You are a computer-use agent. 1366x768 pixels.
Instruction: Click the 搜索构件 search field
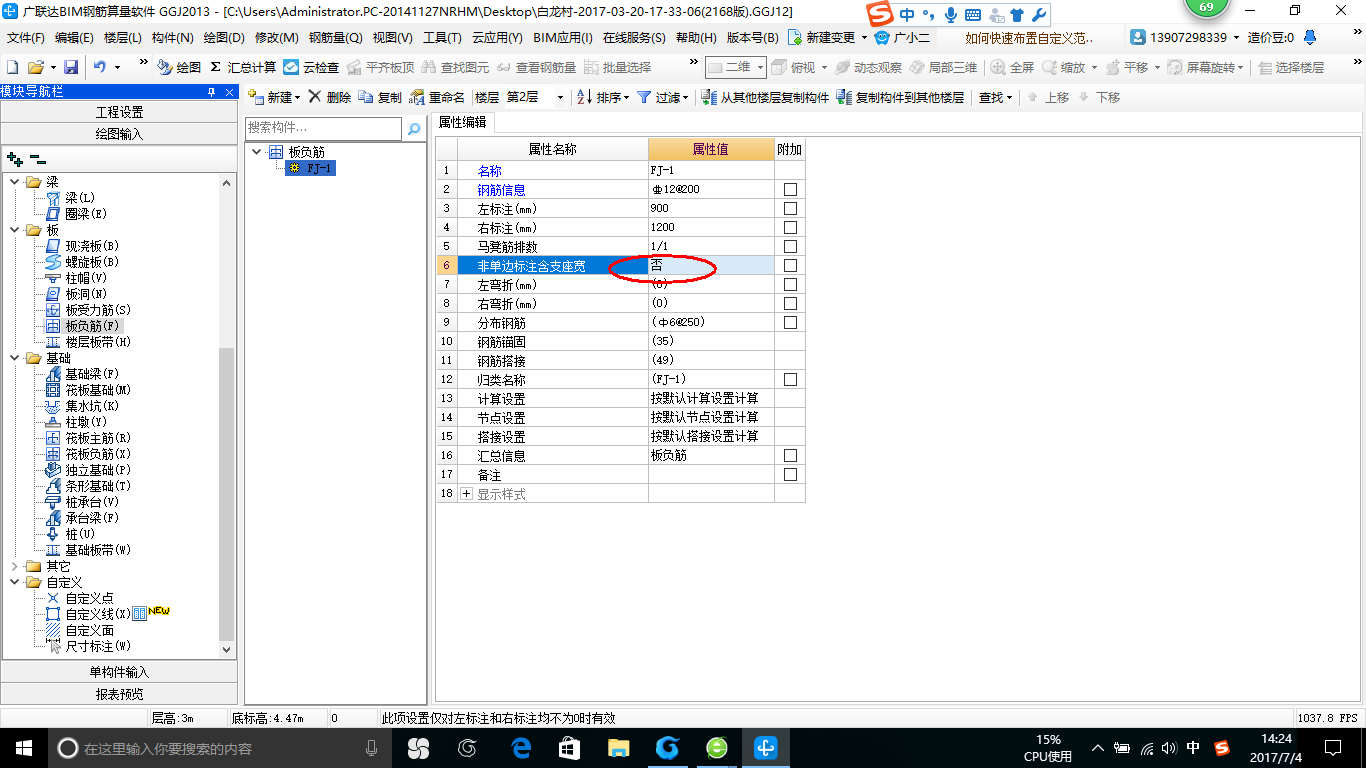[320, 129]
